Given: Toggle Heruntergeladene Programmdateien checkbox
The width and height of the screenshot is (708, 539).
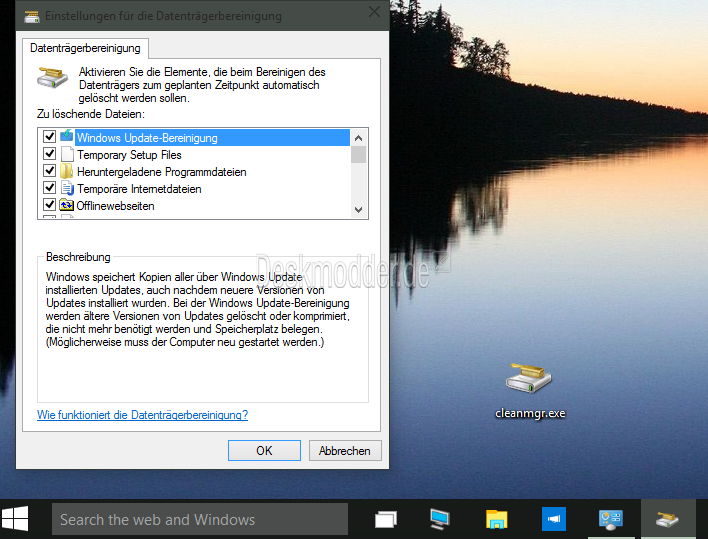Looking at the screenshot, I should (x=49, y=171).
